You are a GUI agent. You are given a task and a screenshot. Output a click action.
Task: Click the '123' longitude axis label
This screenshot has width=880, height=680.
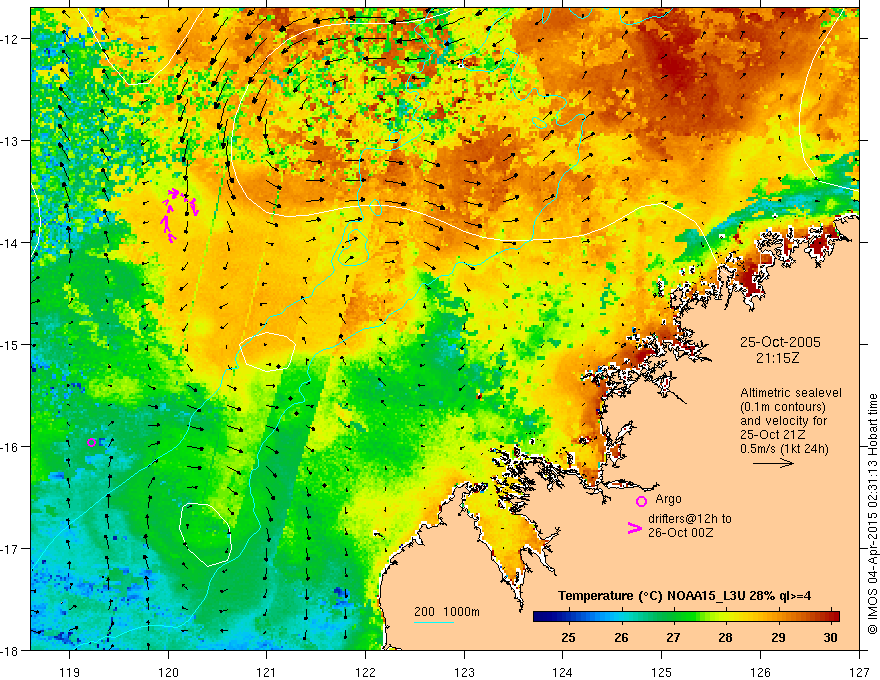(x=464, y=672)
